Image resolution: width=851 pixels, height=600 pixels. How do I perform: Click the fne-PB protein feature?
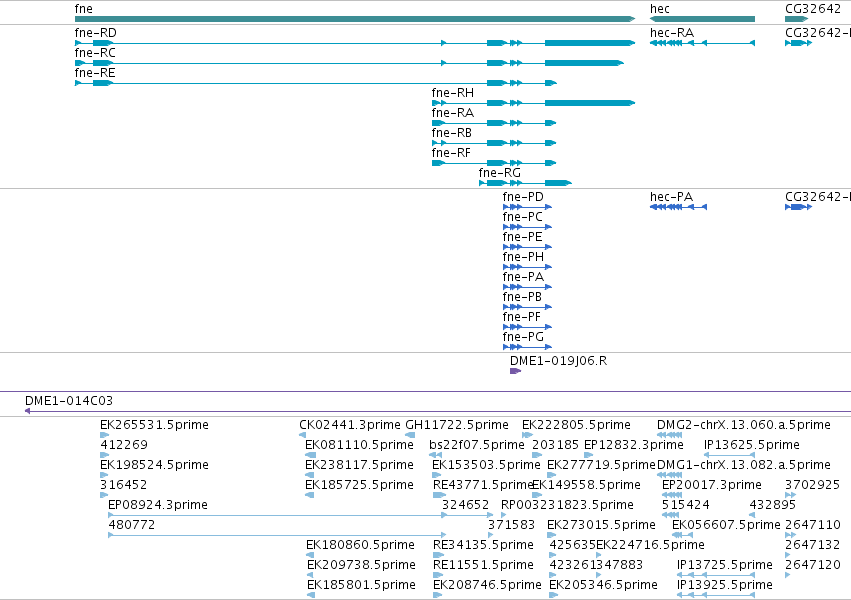527,307
